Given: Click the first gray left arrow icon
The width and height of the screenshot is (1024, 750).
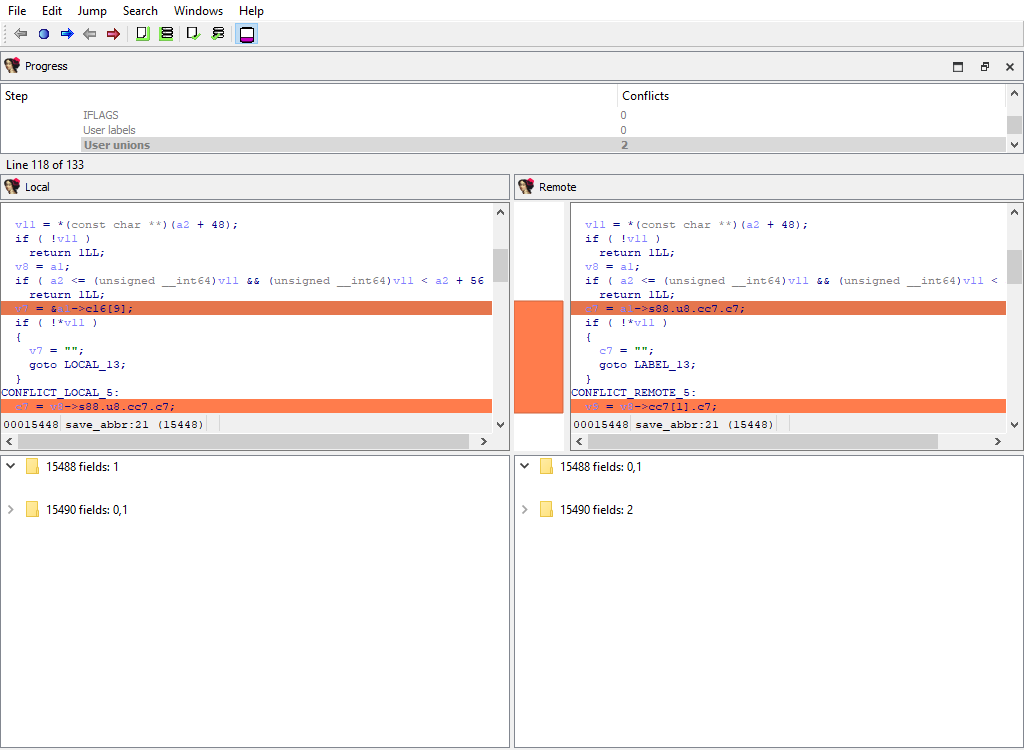Looking at the screenshot, I should 21,34.
